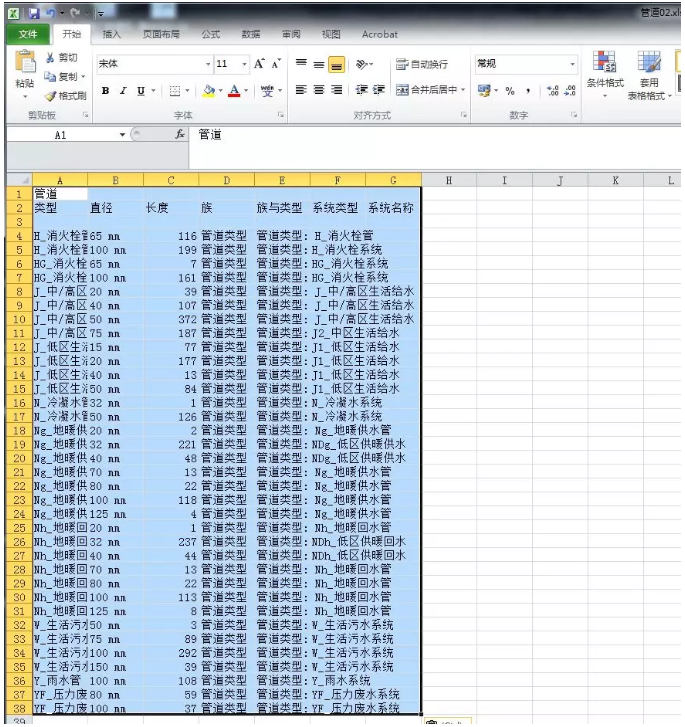
Task: Expand the Name Box dropdown arrow
Action: [x=122, y=135]
